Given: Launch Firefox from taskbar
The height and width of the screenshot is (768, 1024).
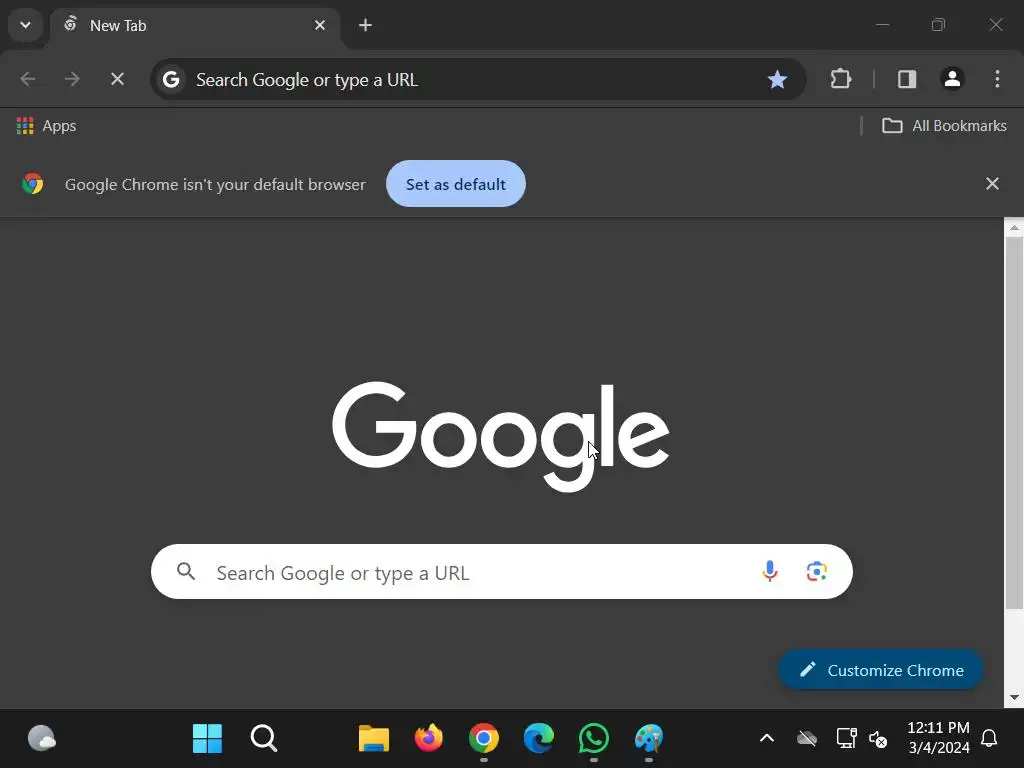Looking at the screenshot, I should 428,739.
